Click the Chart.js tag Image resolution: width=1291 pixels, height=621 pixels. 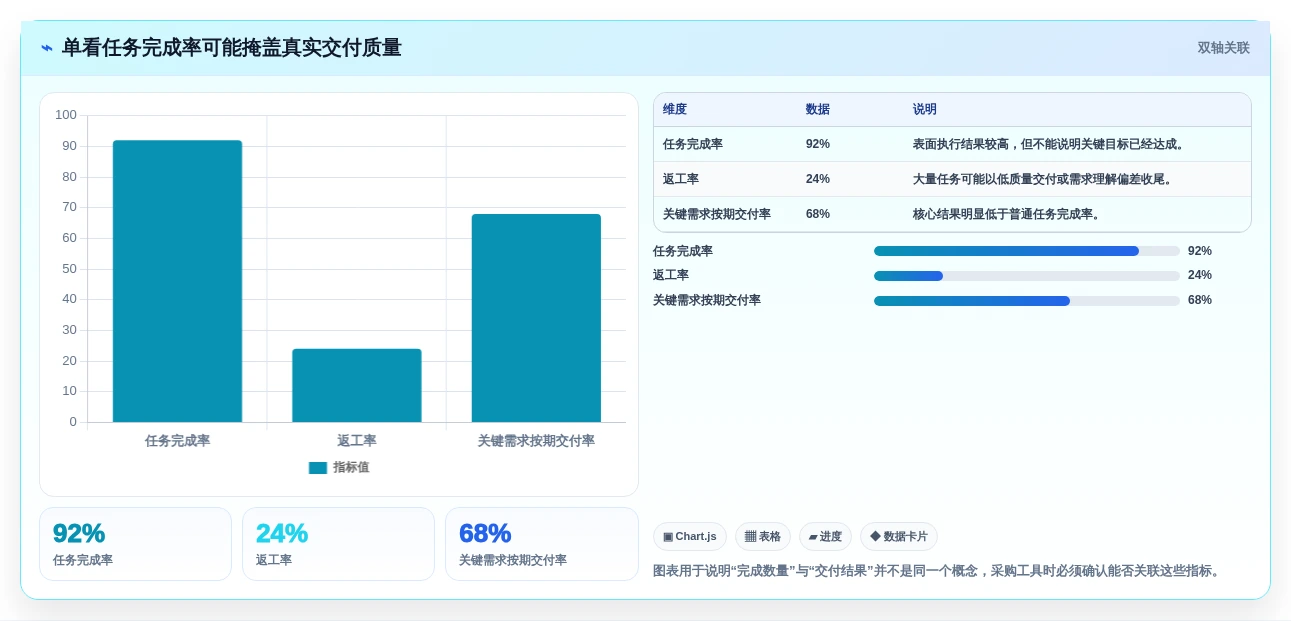690,537
